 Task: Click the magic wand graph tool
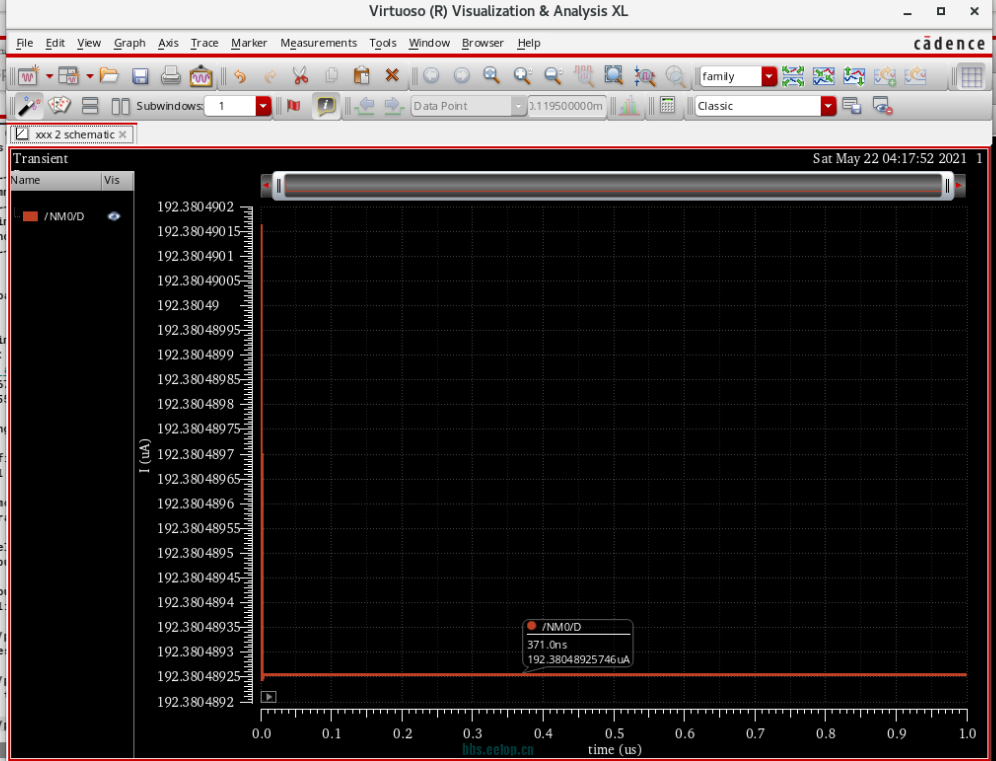click(29, 105)
